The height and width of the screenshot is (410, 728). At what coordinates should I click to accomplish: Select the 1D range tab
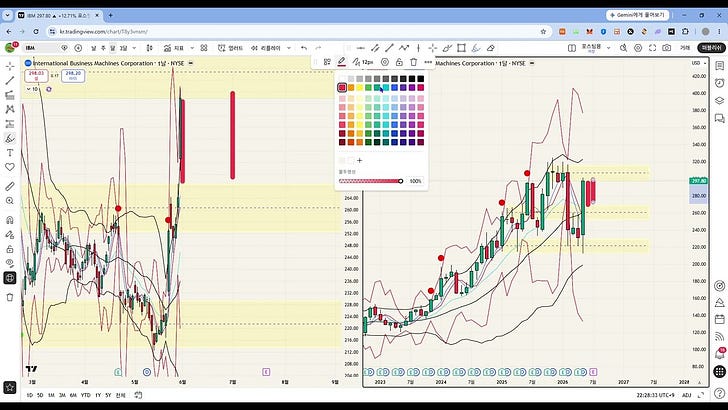[x=29, y=395]
